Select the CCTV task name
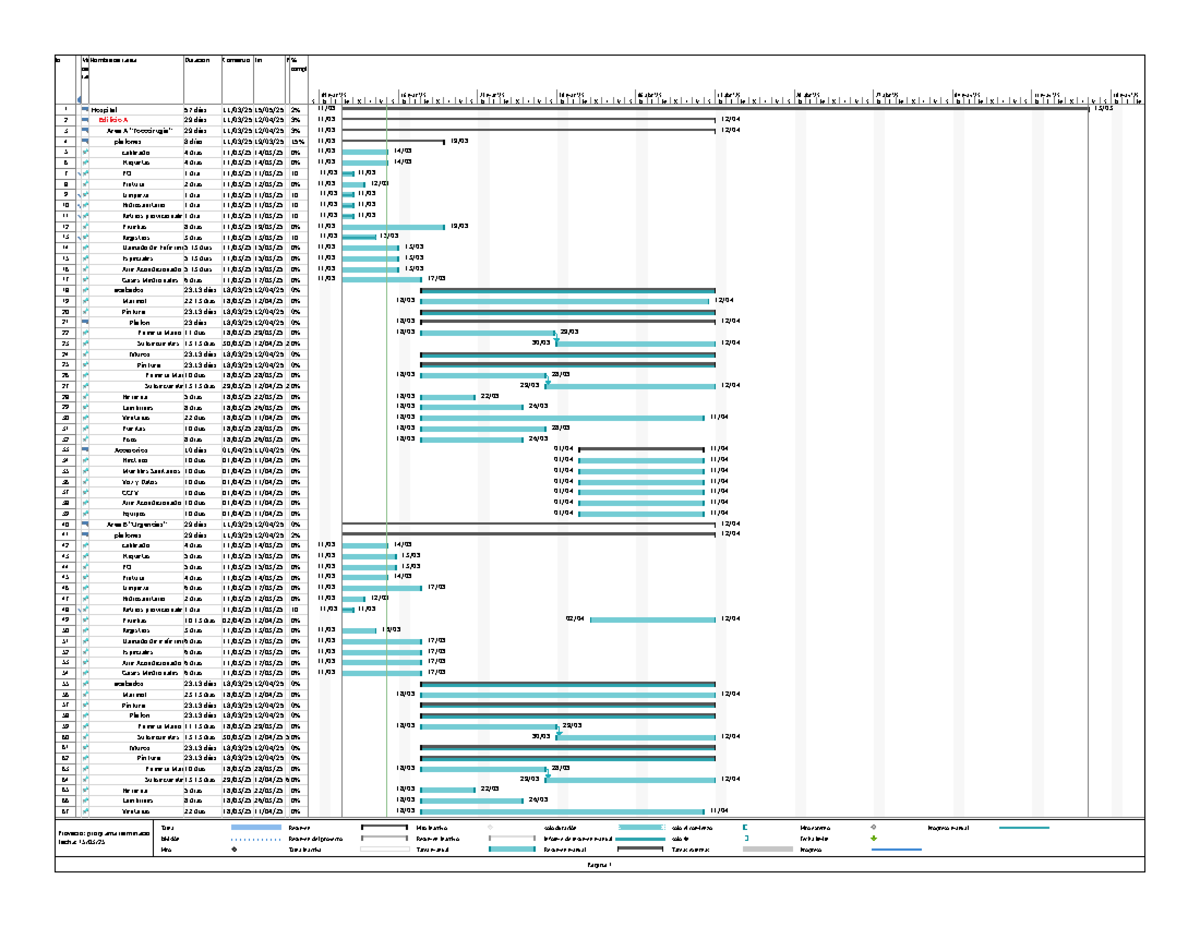The height and width of the screenshot is (927, 1200). pos(131,492)
